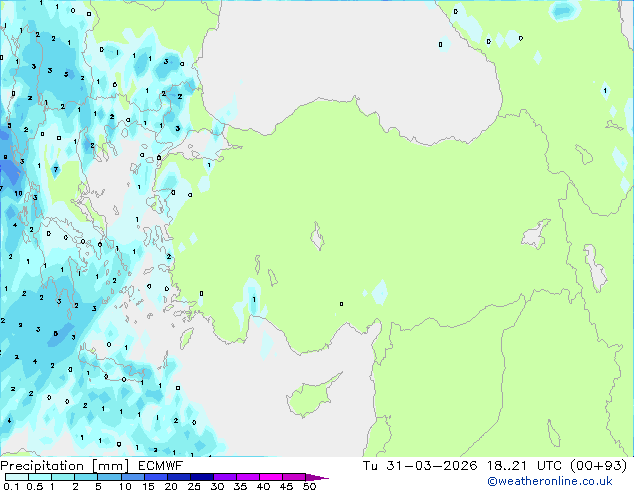The width and height of the screenshot is (634, 490).
Task: Click the "25" legend scale label
Action: (194, 486)
